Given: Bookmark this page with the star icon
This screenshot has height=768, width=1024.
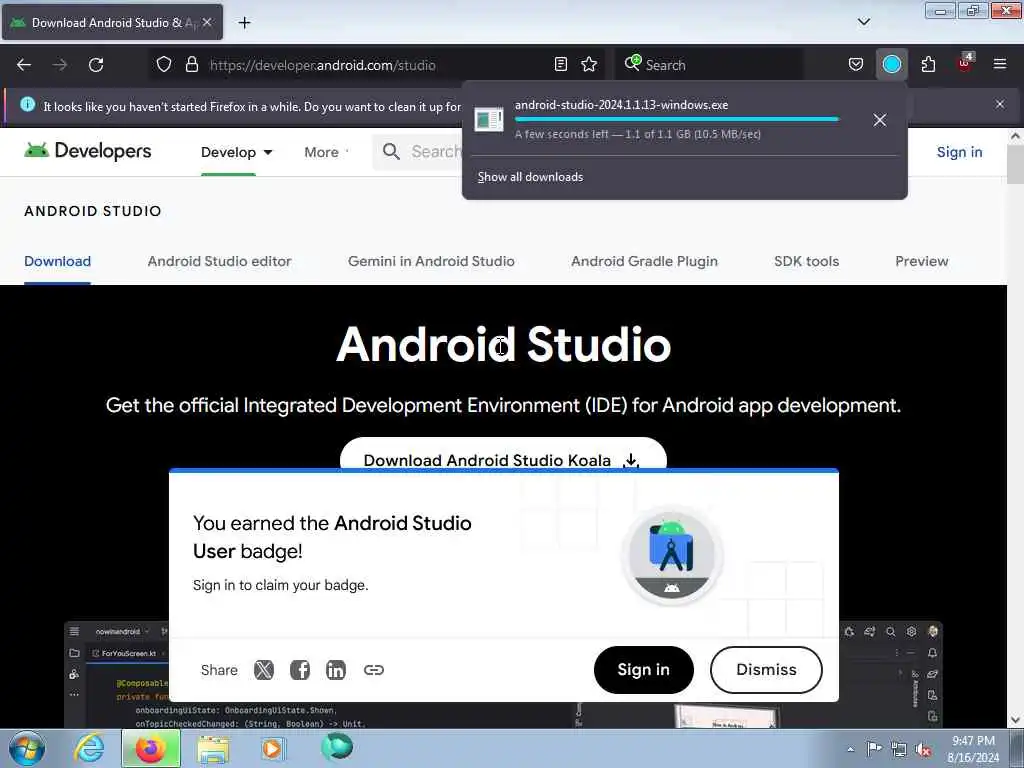Looking at the screenshot, I should pyautogui.click(x=589, y=65).
